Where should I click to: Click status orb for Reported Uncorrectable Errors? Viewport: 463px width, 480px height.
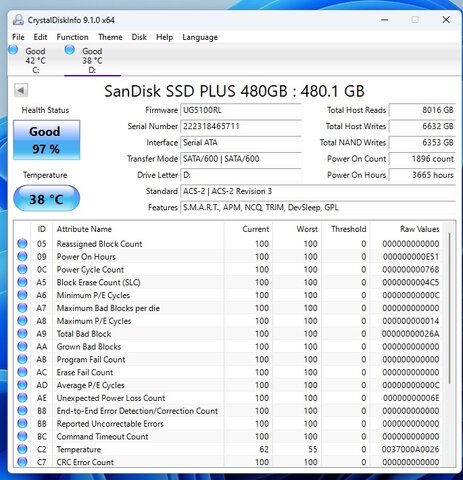click(22, 423)
